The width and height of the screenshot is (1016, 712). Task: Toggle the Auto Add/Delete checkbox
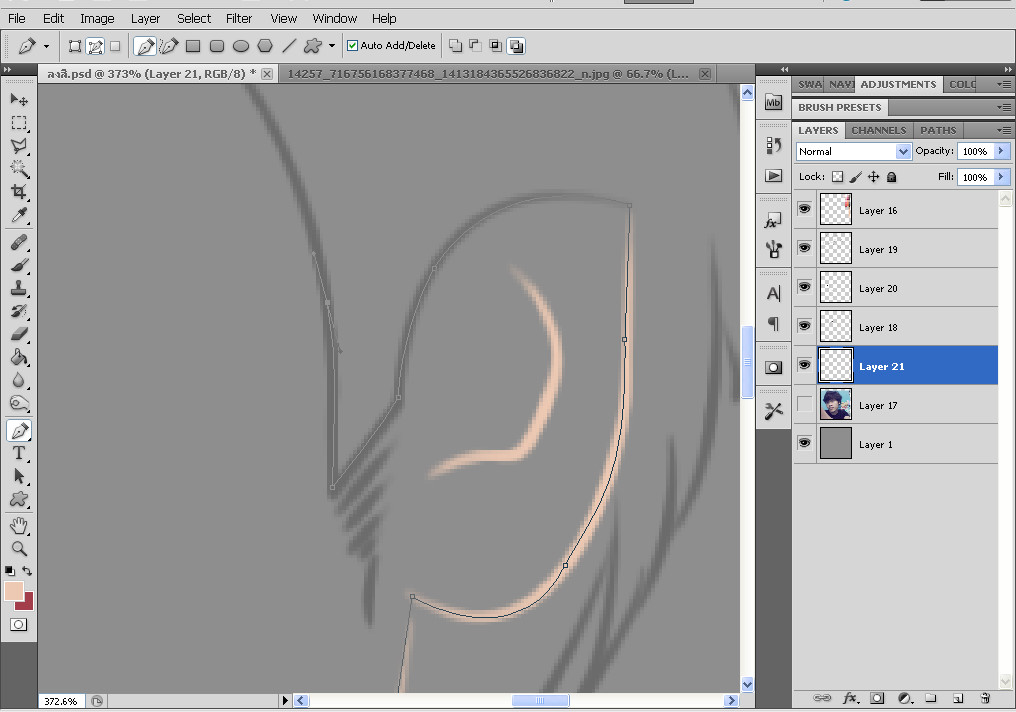pos(352,46)
